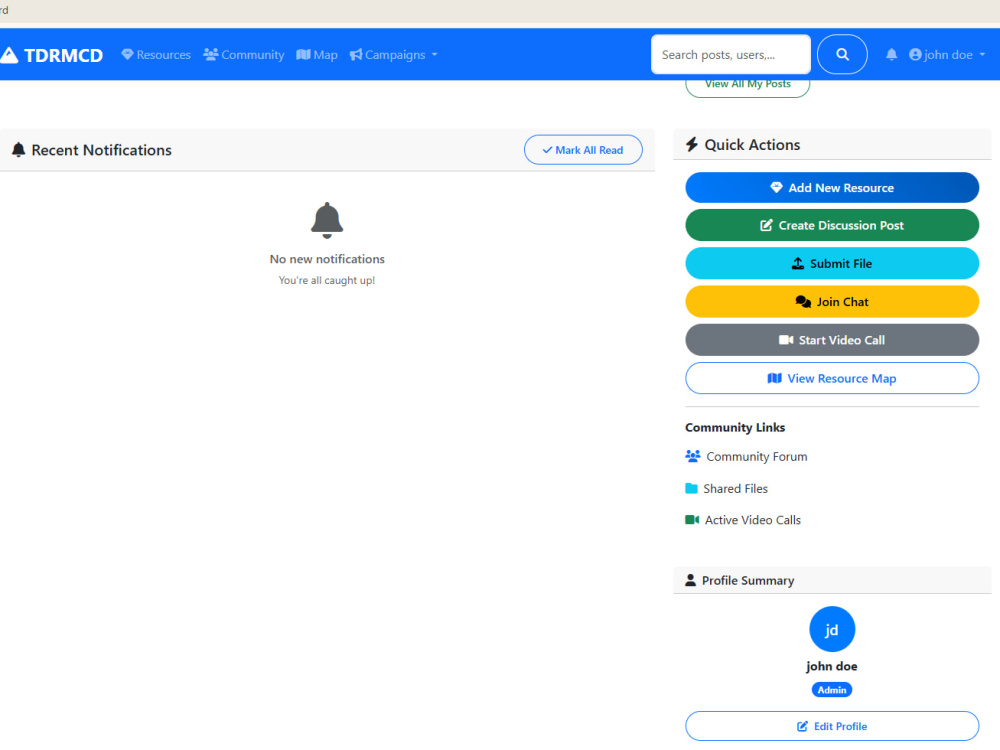The width and height of the screenshot is (1000, 750).
Task: Focus the search posts input field
Action: pyautogui.click(x=731, y=55)
